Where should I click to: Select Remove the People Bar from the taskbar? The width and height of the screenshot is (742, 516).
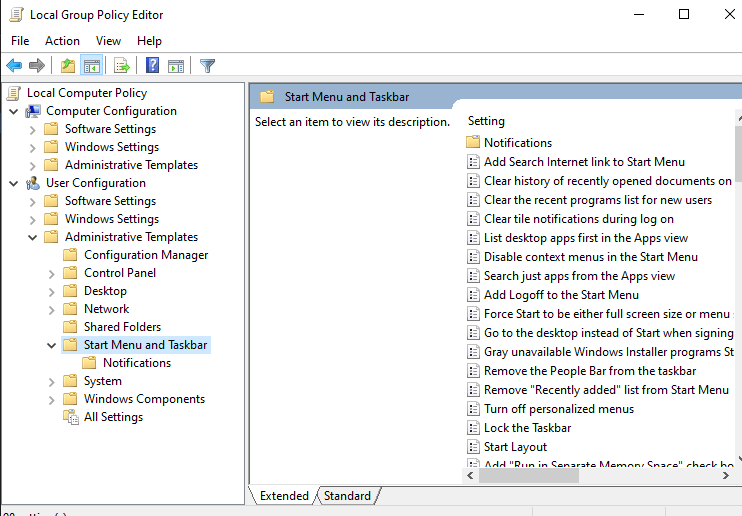pyautogui.click(x=590, y=371)
